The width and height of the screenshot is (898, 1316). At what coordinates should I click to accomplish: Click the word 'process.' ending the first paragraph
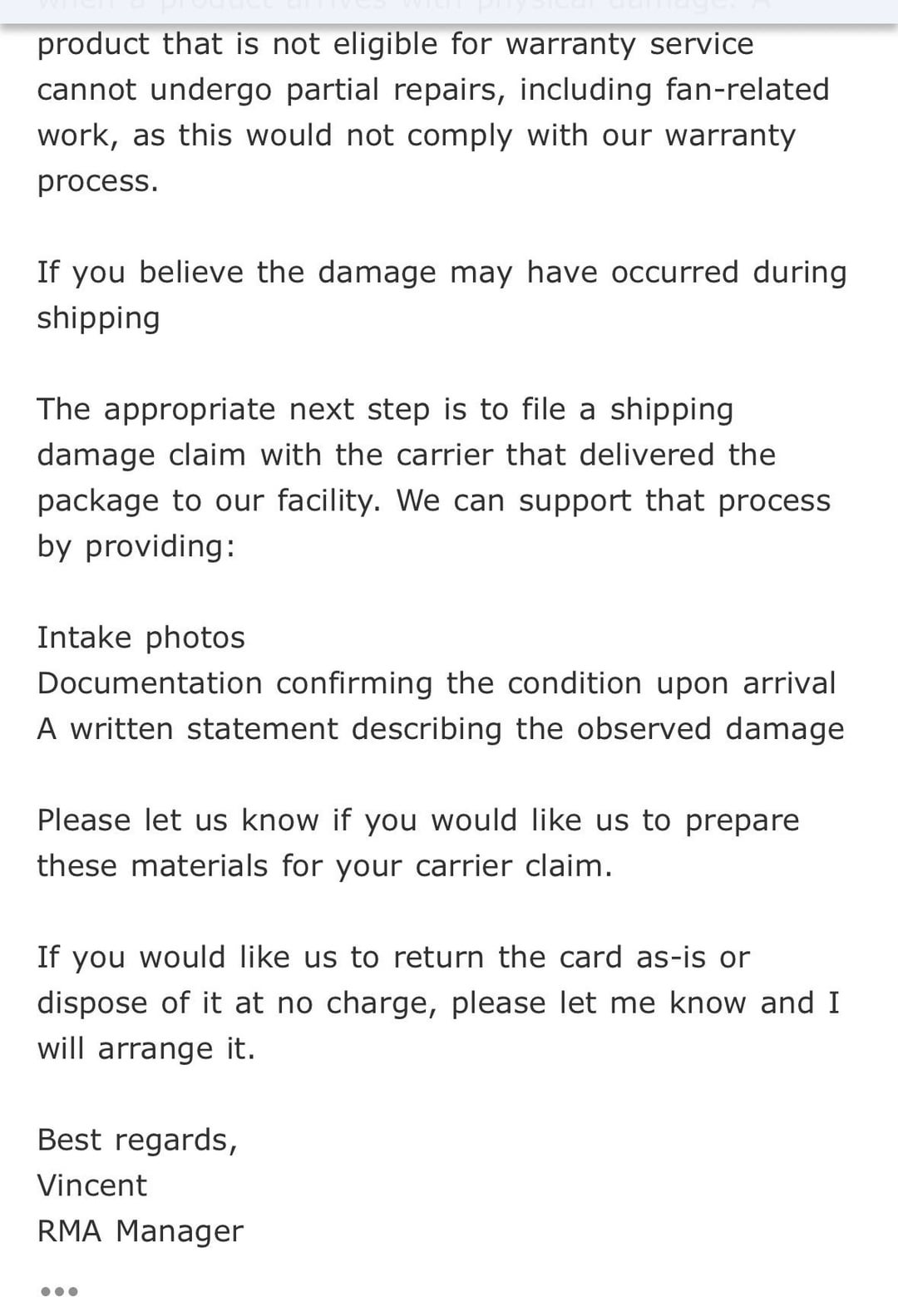tap(98, 181)
